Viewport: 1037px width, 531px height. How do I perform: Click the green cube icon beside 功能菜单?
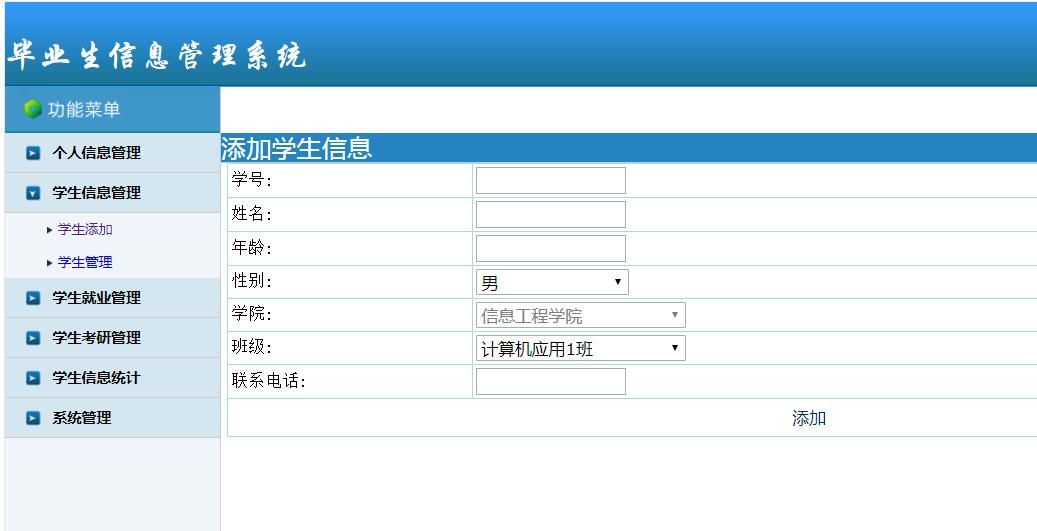click(32, 109)
